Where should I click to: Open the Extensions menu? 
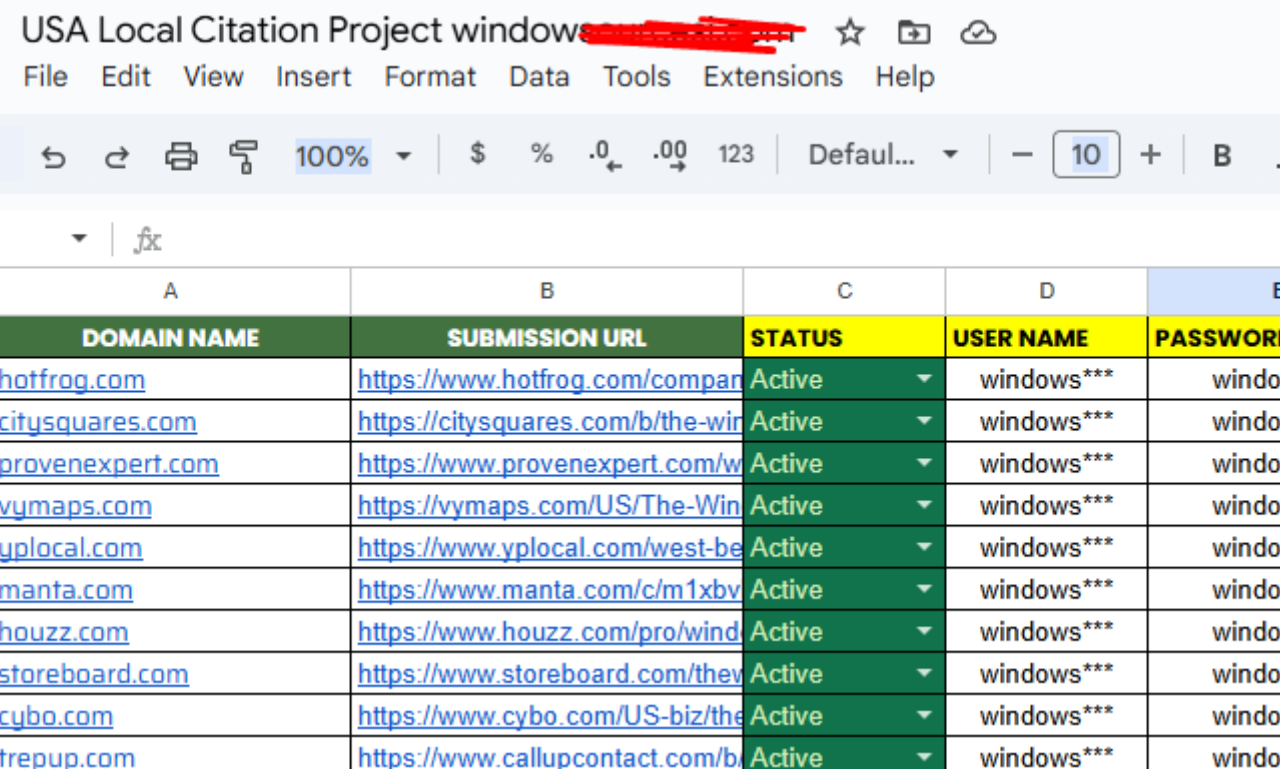(x=772, y=77)
